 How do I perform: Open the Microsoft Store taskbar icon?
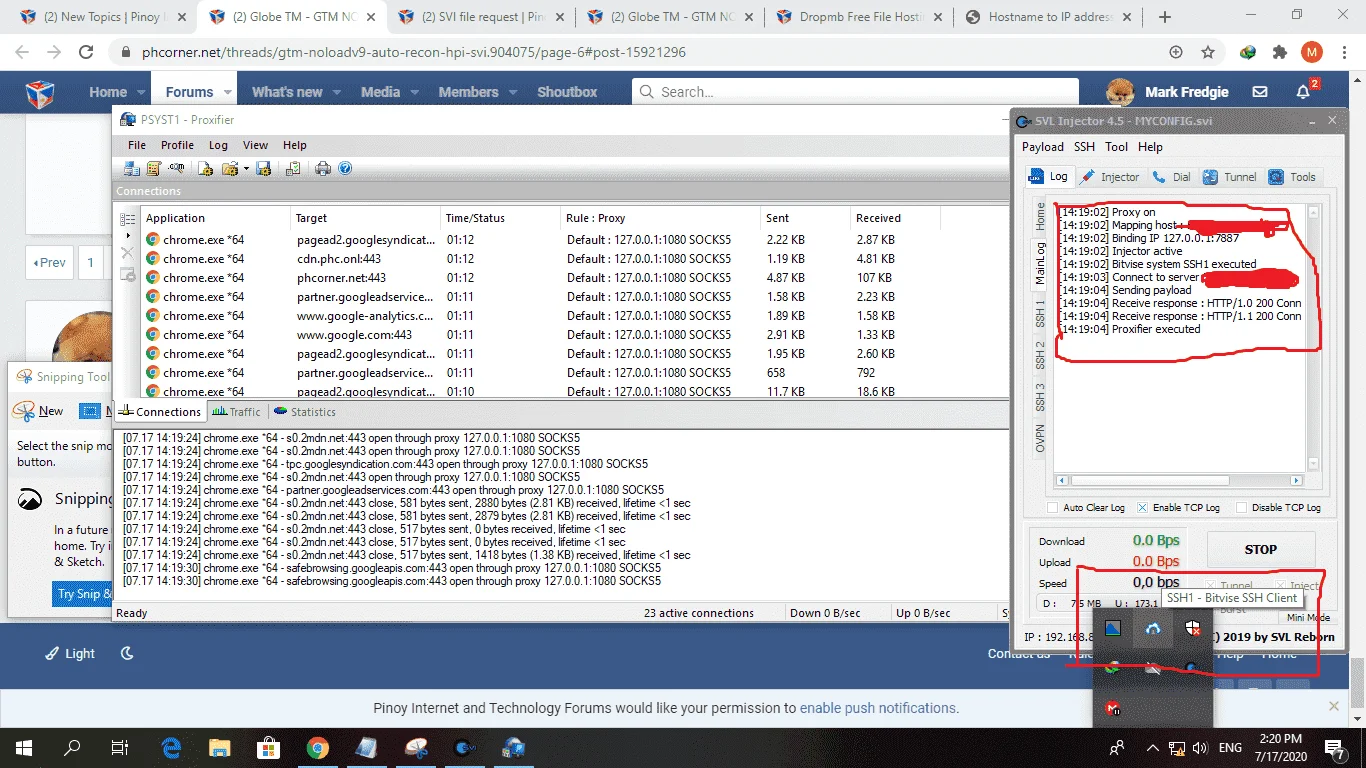(269, 747)
